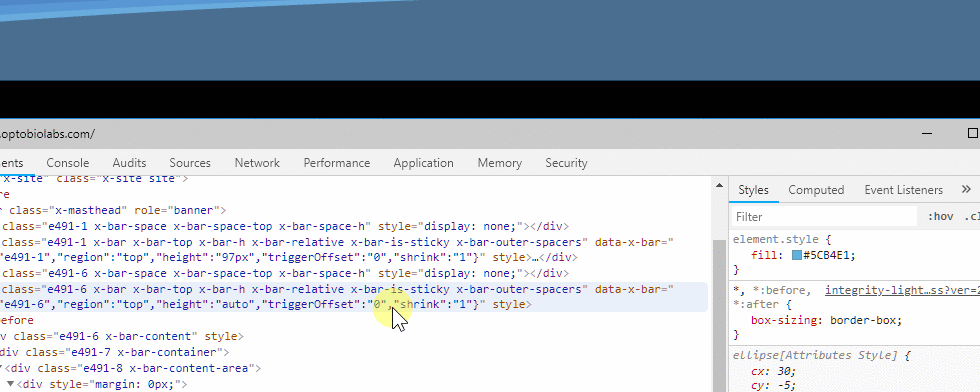Image resolution: width=980 pixels, height=392 pixels.
Task: Select the e491-8 x-bar-content-area div line
Action: point(131,368)
